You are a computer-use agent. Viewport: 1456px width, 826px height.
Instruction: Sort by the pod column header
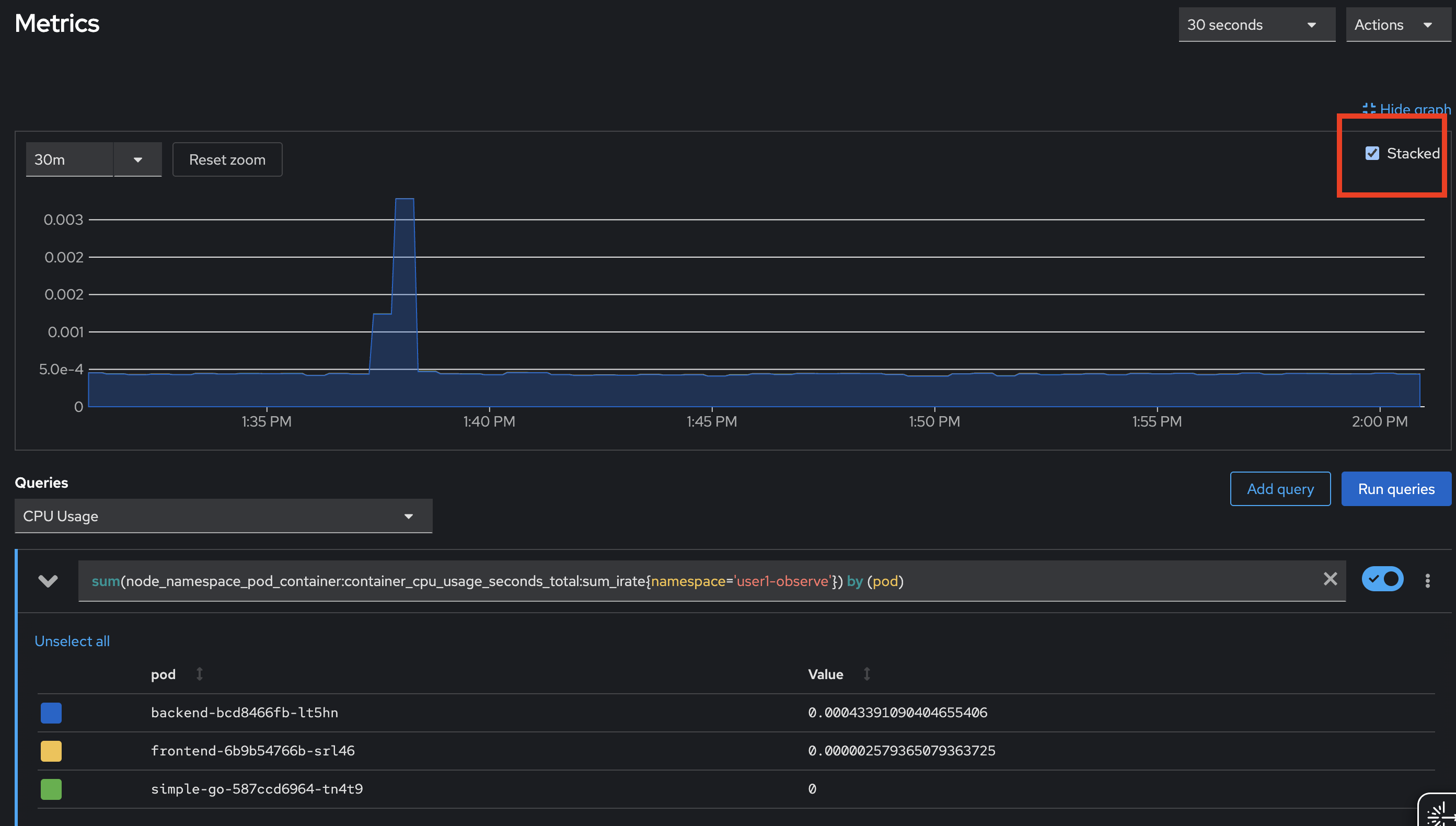177,674
